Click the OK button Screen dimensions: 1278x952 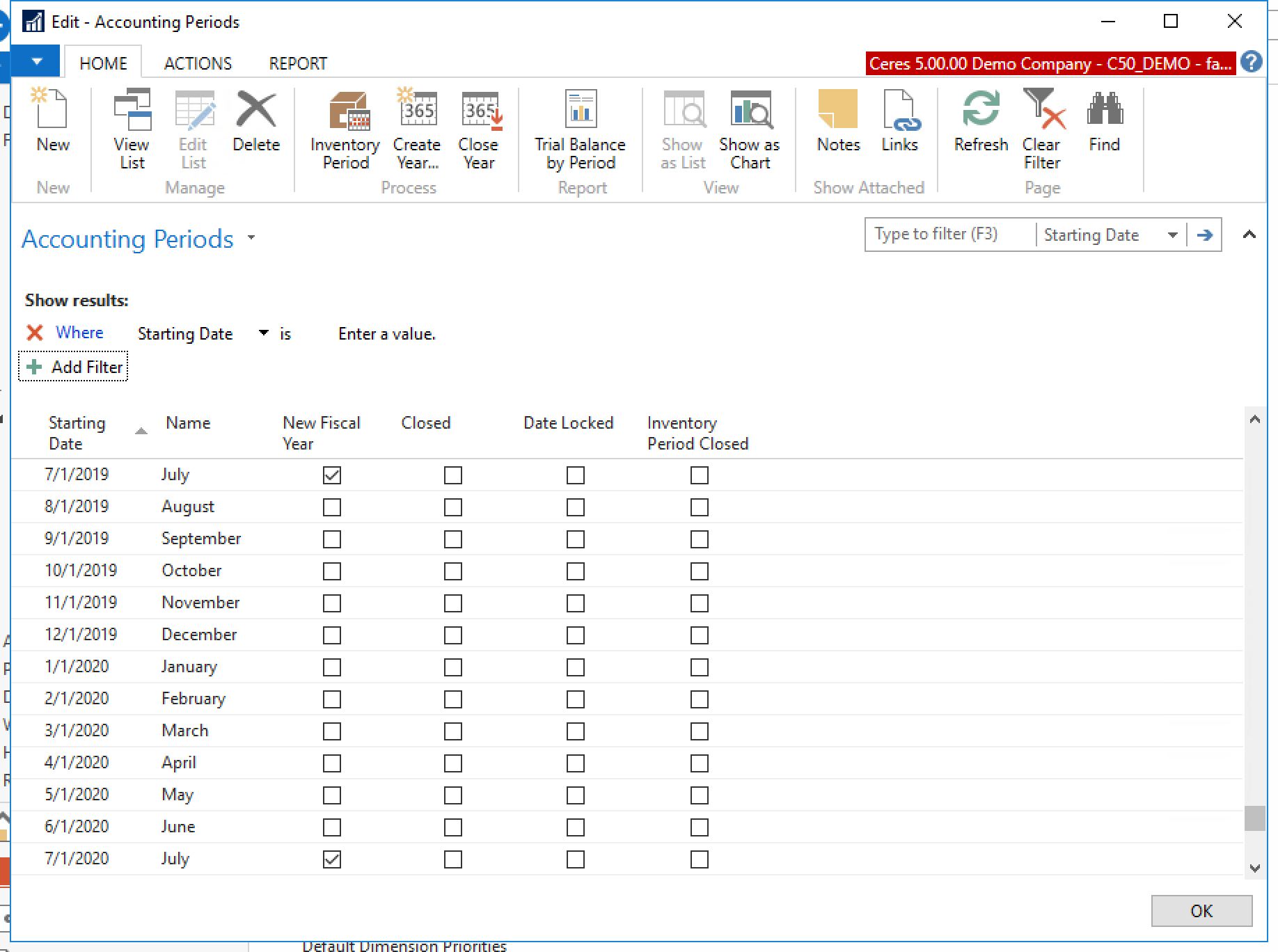click(1201, 911)
